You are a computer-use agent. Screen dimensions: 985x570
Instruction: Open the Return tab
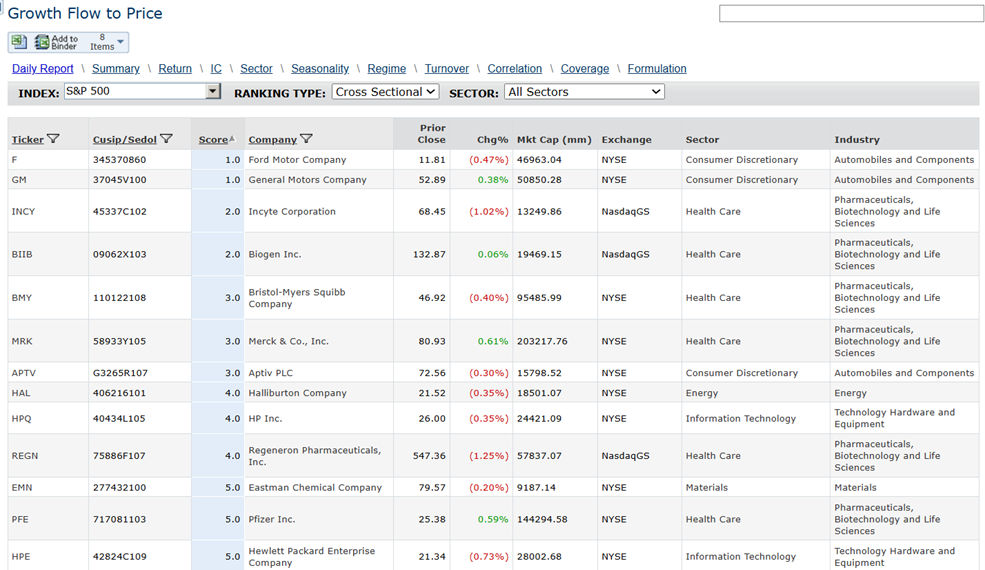(x=175, y=69)
